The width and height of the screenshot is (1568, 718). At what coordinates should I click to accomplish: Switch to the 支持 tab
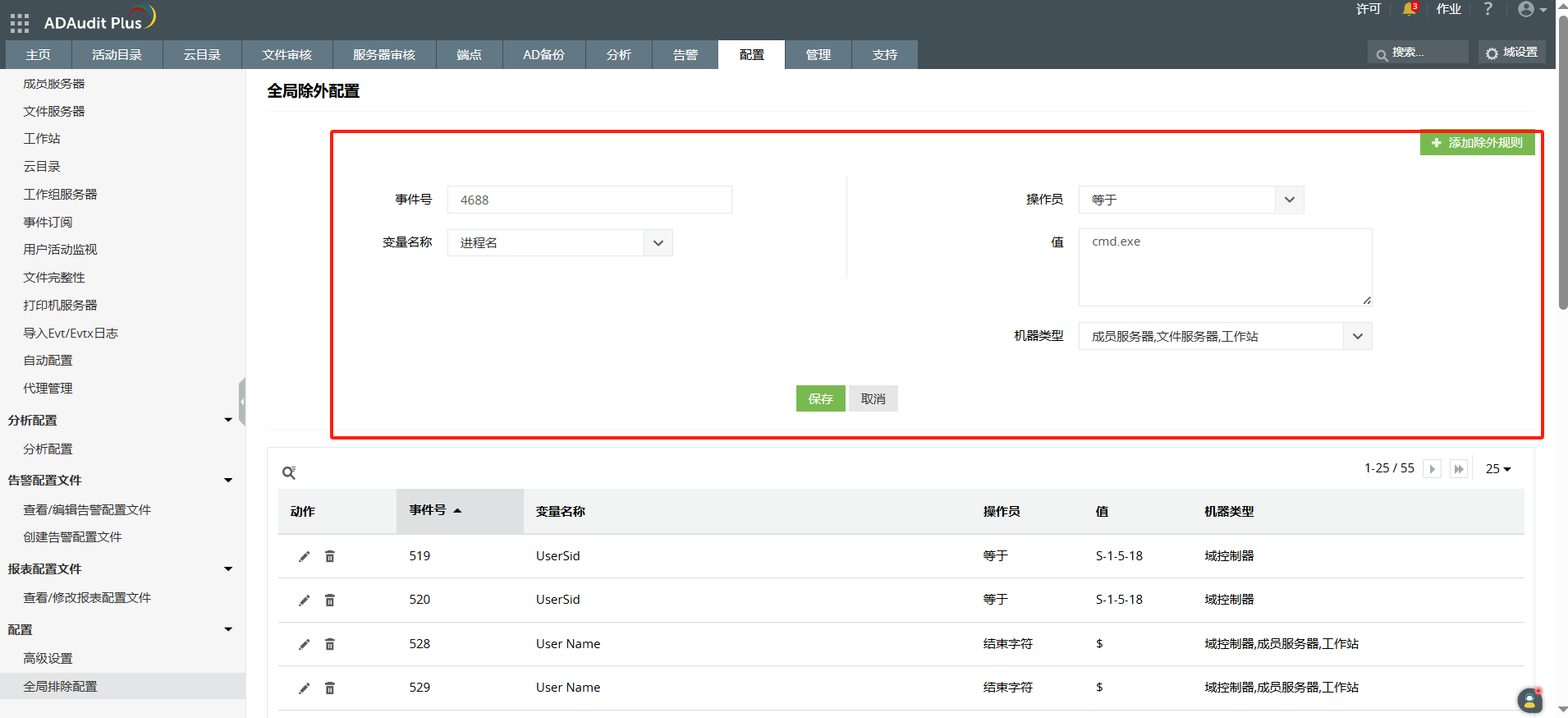[x=884, y=54]
